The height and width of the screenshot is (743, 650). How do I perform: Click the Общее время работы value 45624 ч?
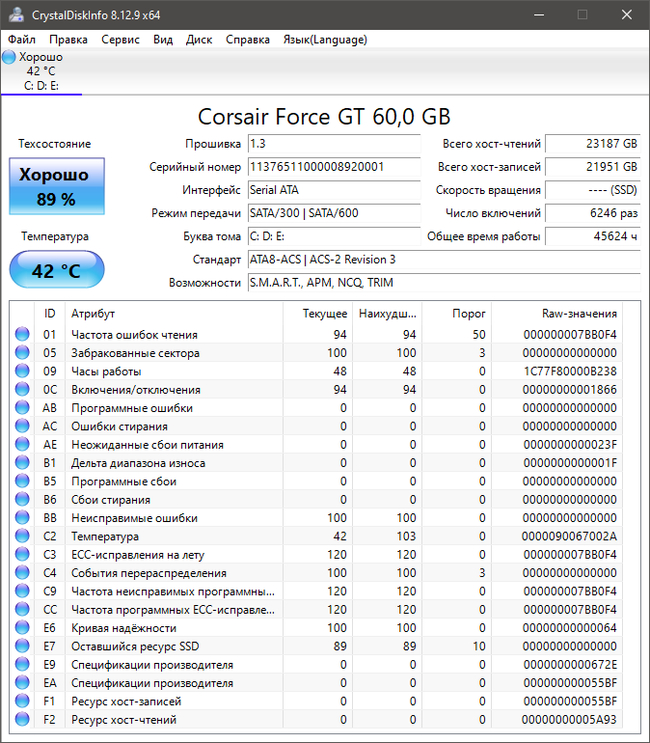point(593,236)
